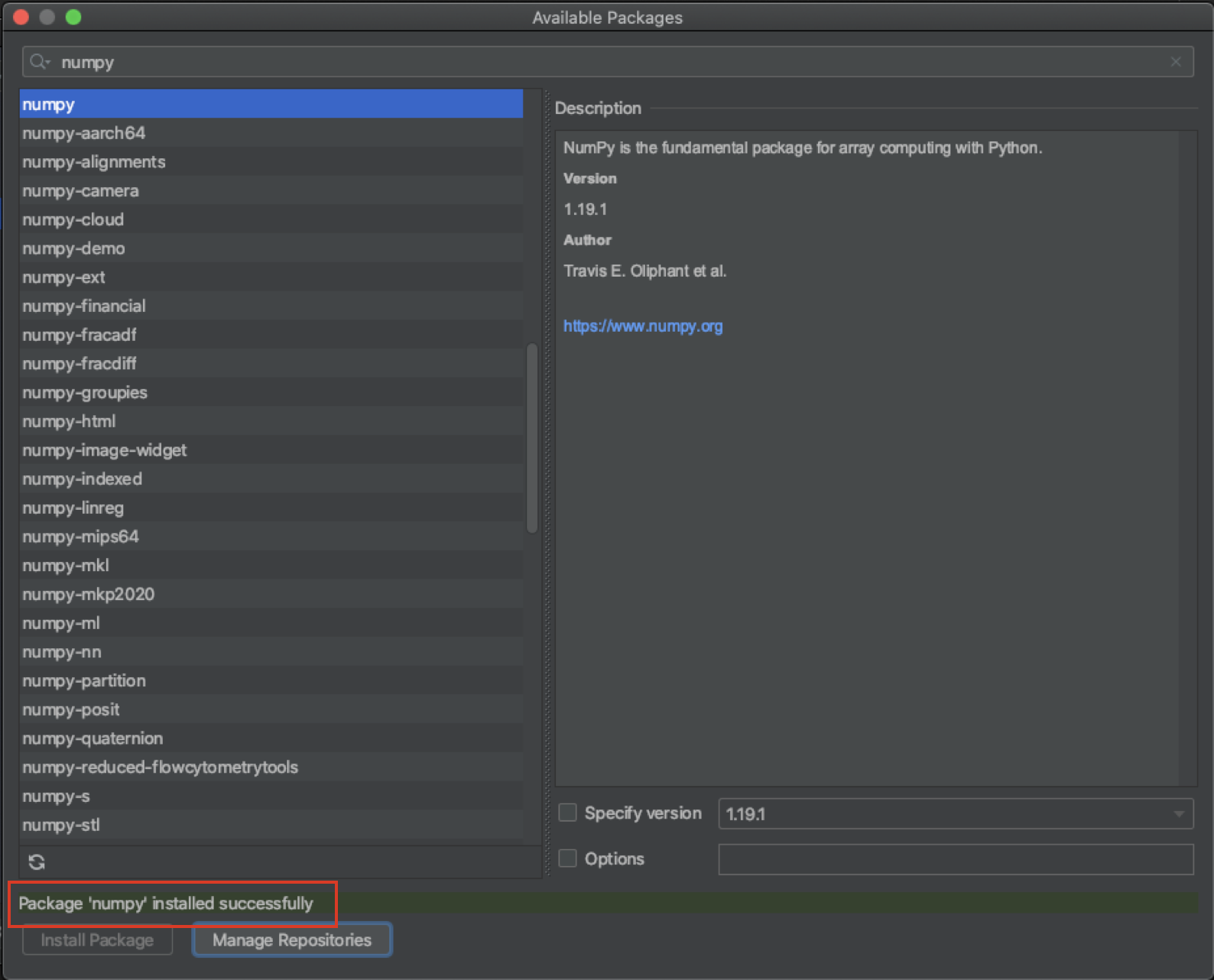The height and width of the screenshot is (980, 1214).
Task: Click the numpy search input field
Action: pyautogui.click(x=608, y=62)
